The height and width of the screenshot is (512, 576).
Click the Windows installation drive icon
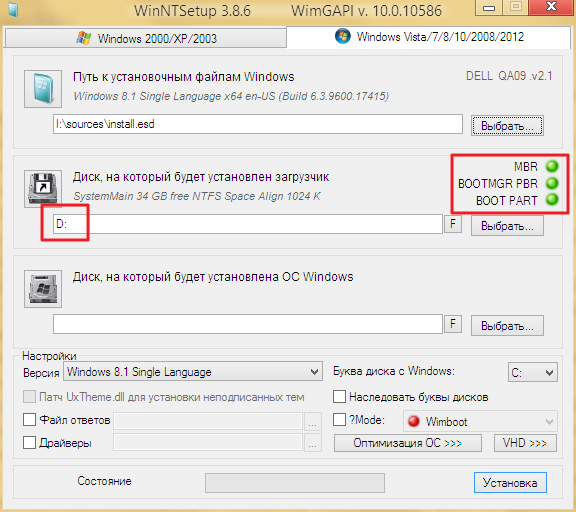[x=43, y=289]
